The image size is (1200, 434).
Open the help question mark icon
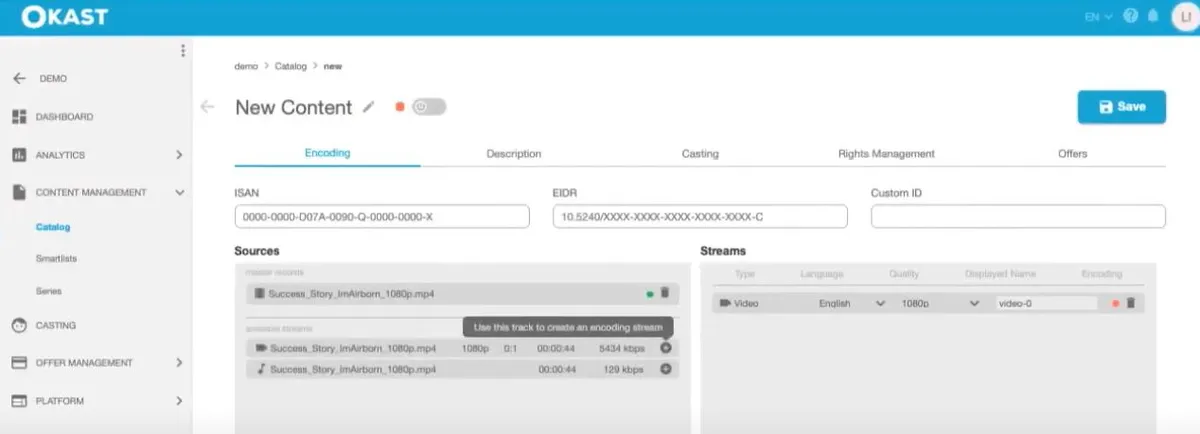coord(1131,17)
